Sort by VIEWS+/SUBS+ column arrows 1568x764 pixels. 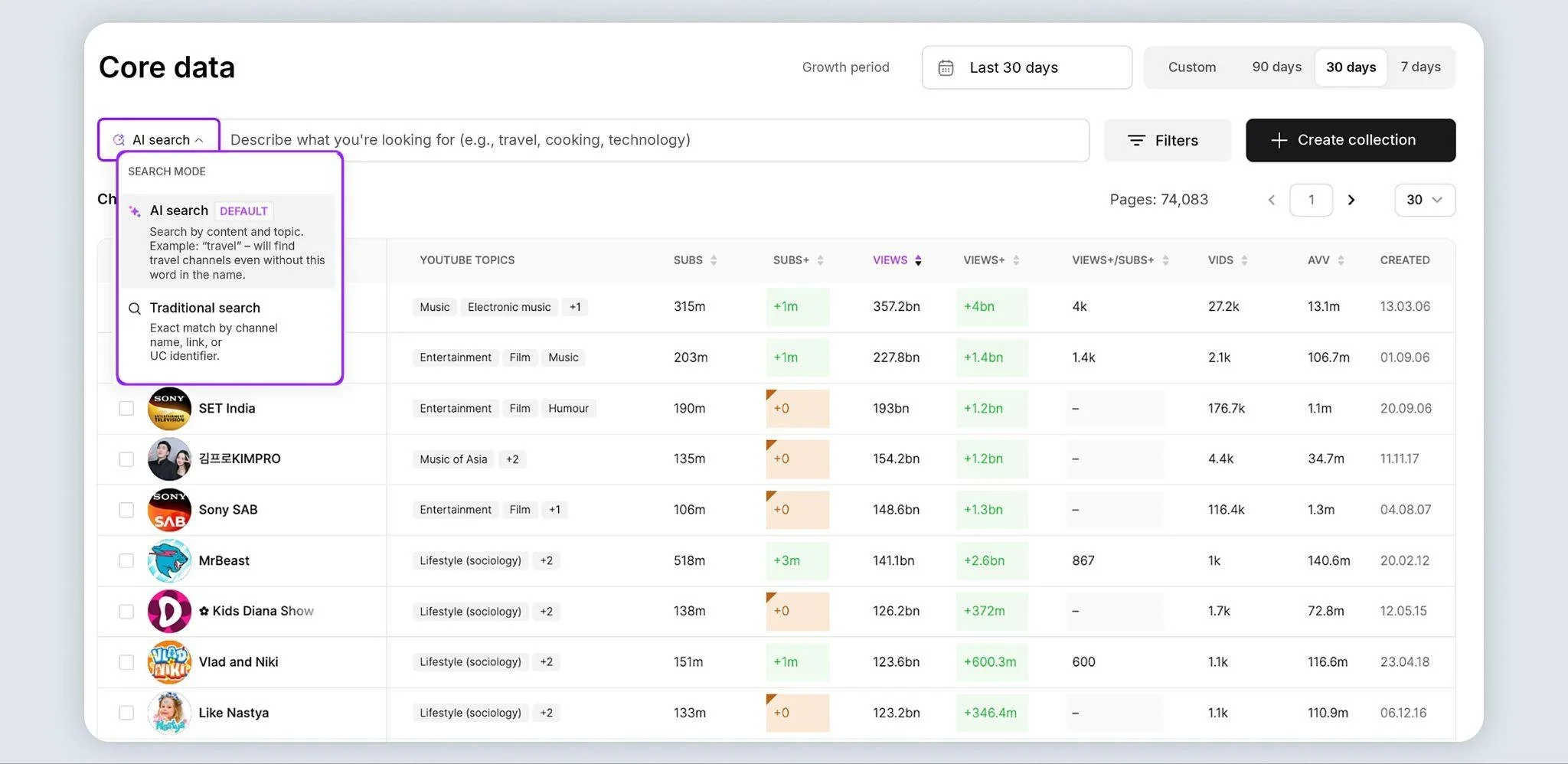coord(1165,260)
